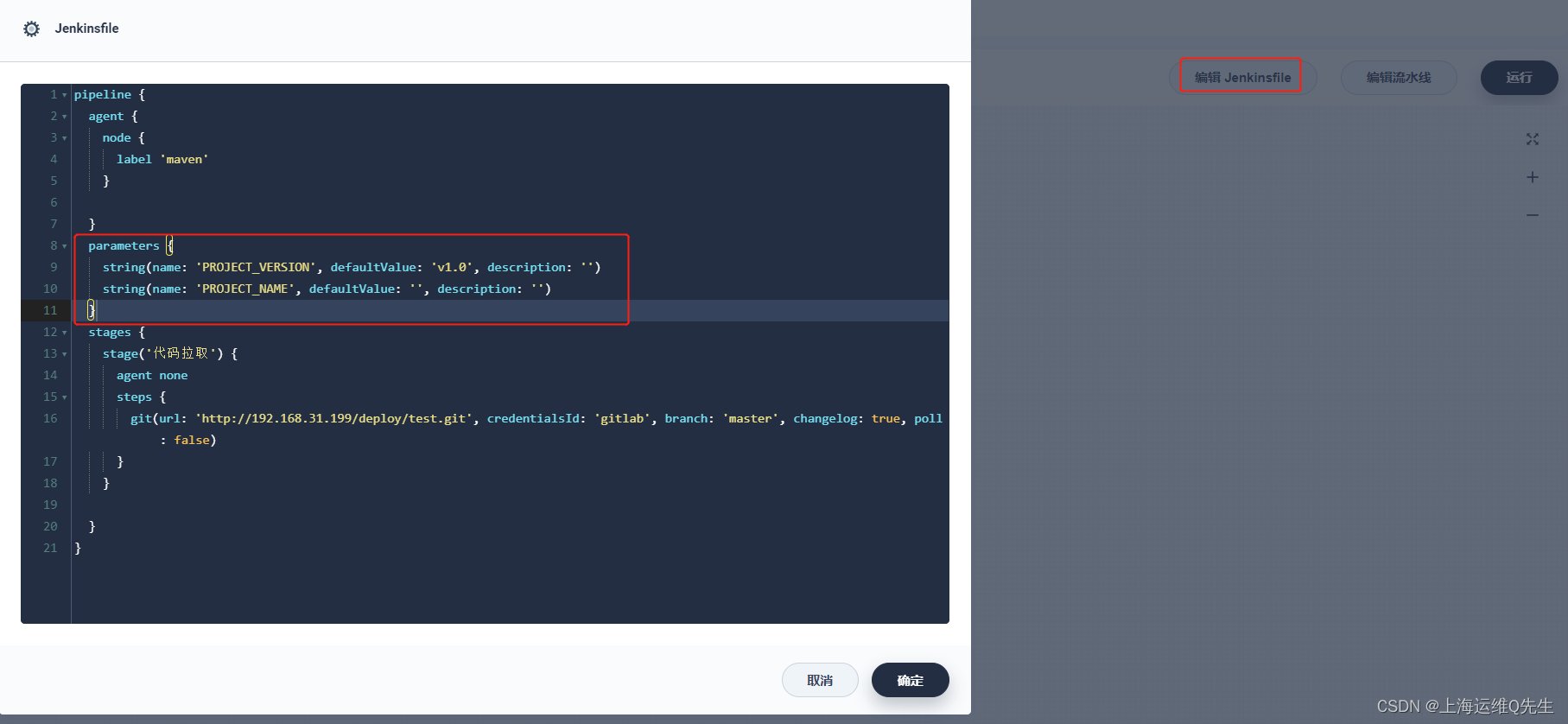Screen dimensions: 1568x724
Task: Click the Jenkinsfile gear icon in dialog header
Action: pyautogui.click(x=32, y=29)
